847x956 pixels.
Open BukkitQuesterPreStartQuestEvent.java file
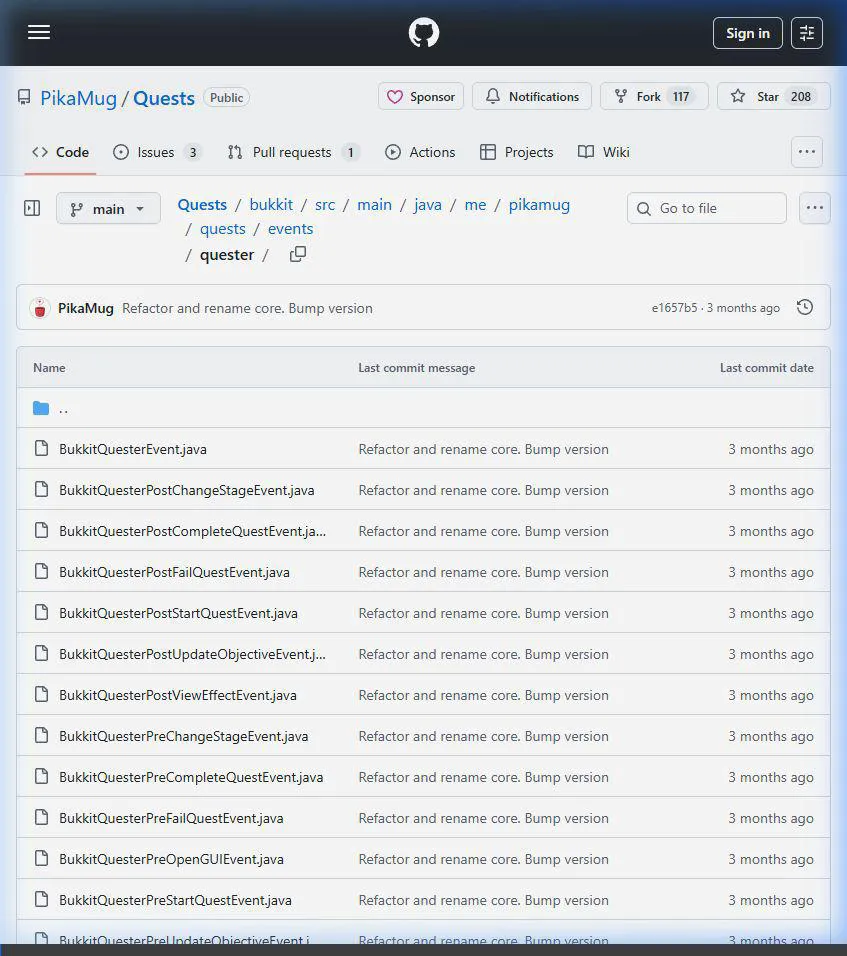(x=176, y=900)
